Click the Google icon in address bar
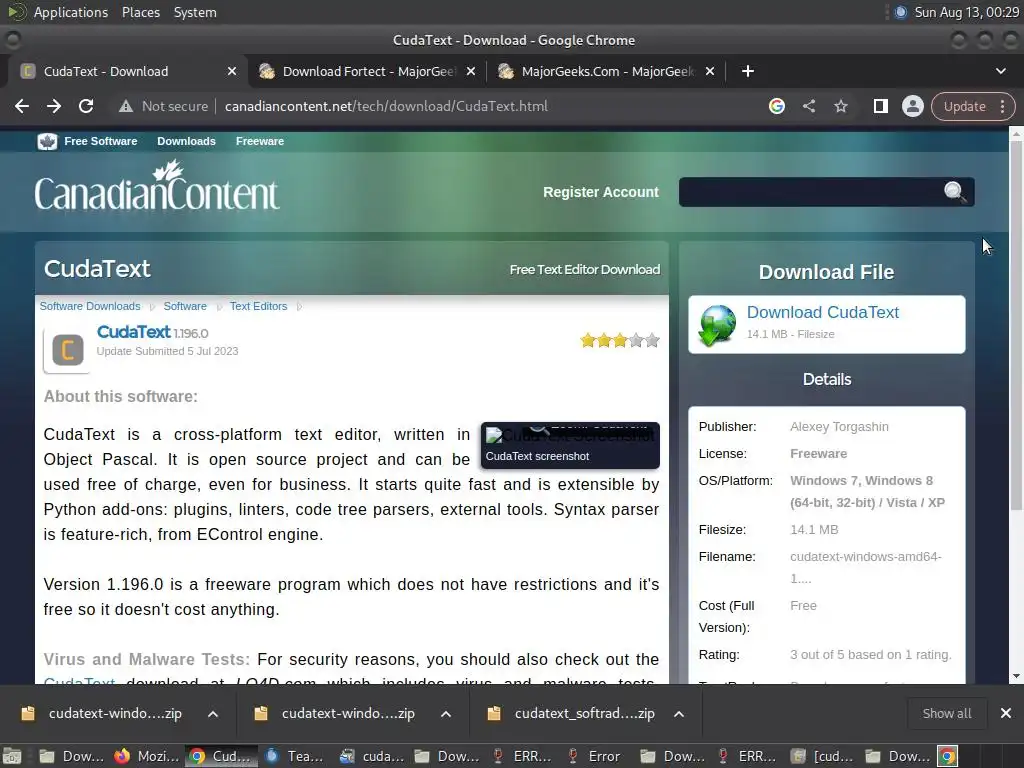The width and height of the screenshot is (1024, 768). click(776, 106)
